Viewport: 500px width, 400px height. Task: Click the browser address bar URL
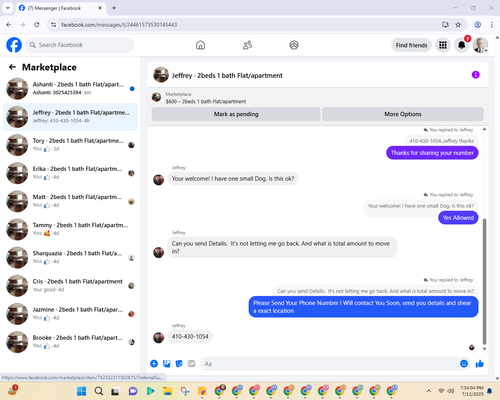pos(119,25)
